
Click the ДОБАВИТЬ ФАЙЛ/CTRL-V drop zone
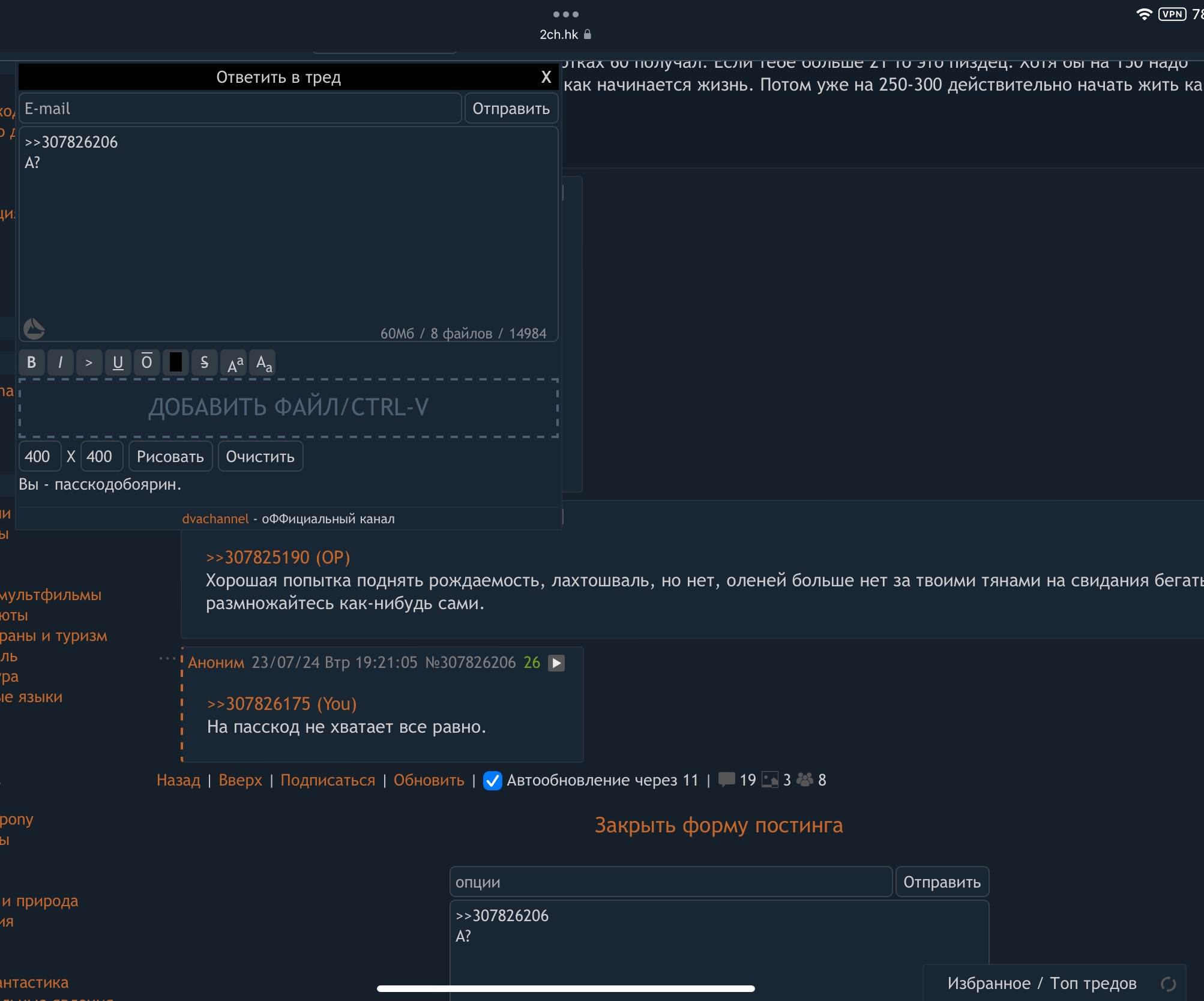[x=289, y=407]
